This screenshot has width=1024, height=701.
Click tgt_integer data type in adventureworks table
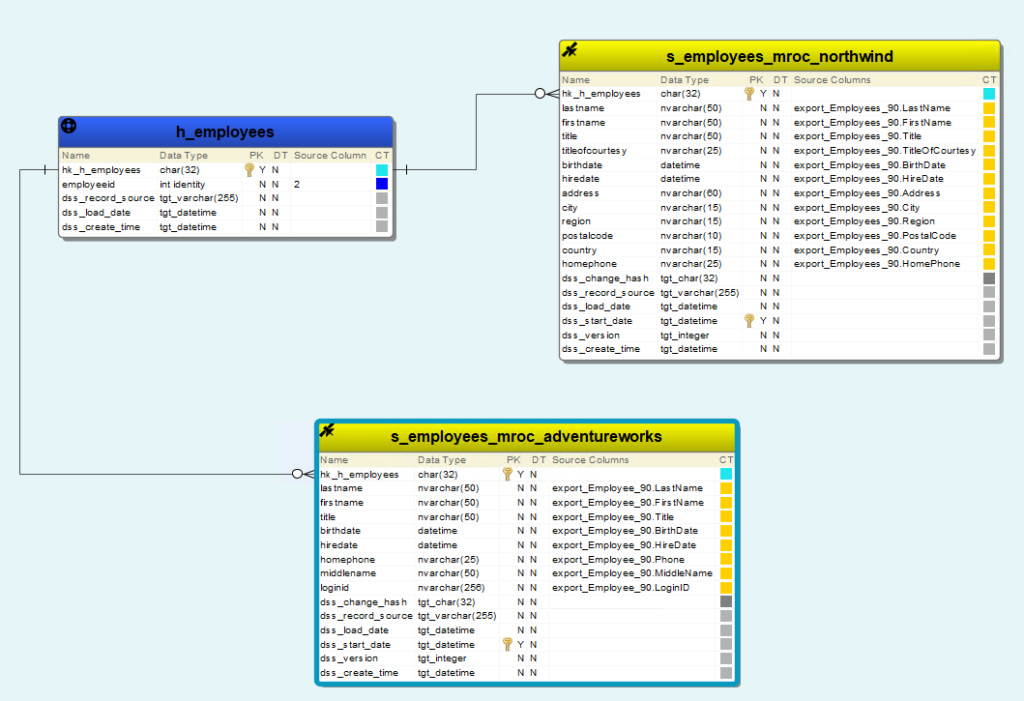[442, 658]
